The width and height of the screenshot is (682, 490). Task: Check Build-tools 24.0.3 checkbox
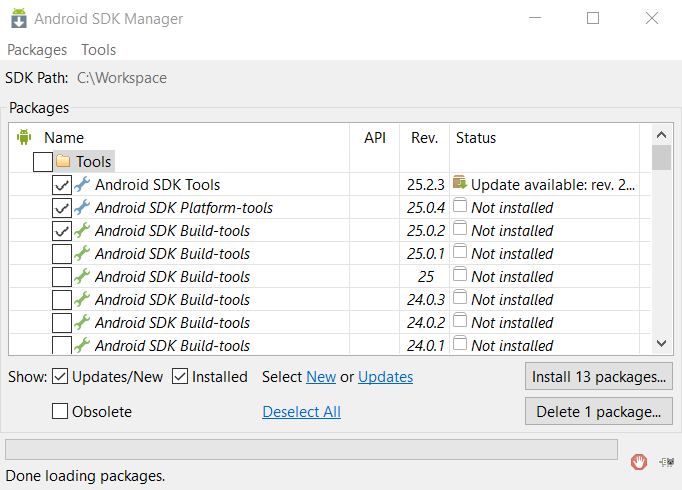coord(62,300)
